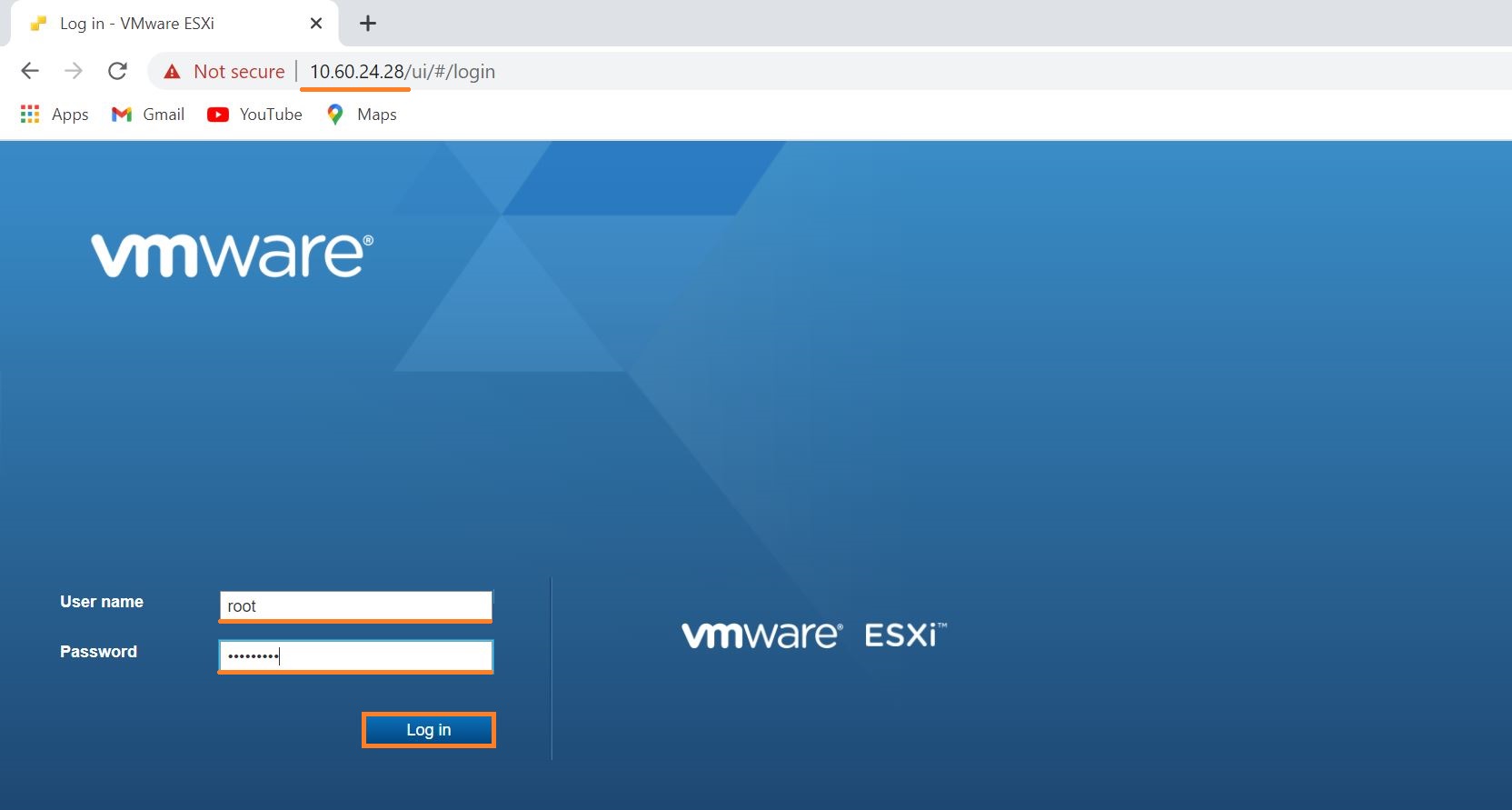Click the VMware ESXi product logo
The height and width of the screenshot is (810, 1512).
click(813, 635)
